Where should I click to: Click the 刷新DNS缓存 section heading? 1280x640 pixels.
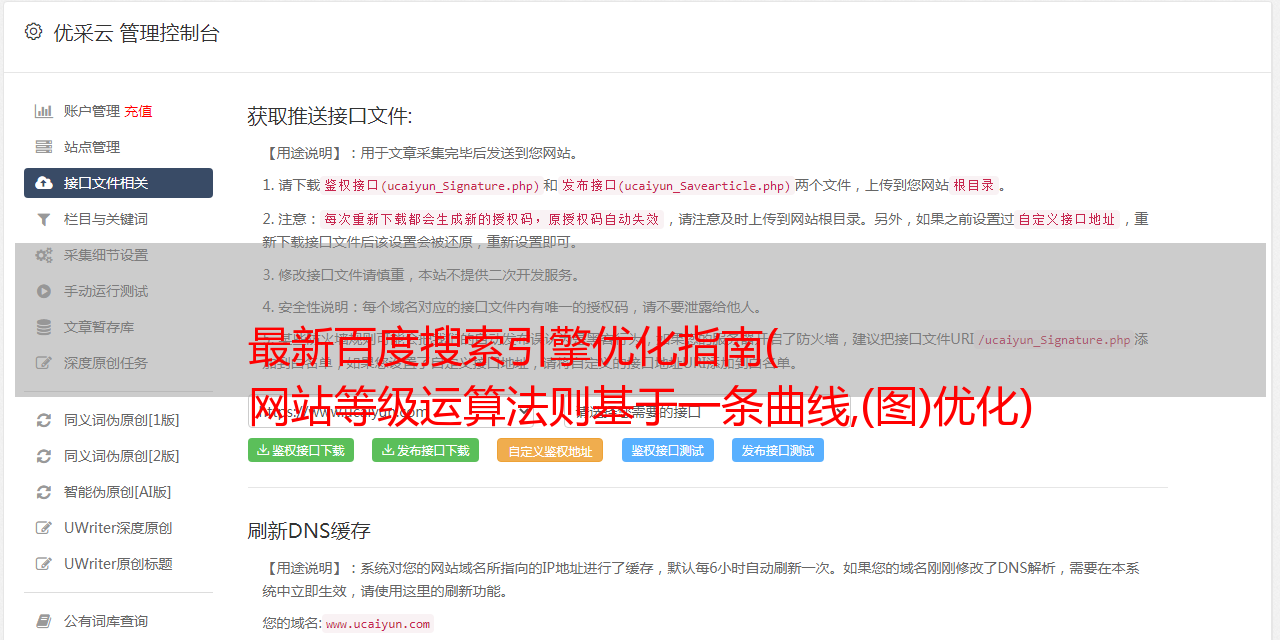click(x=309, y=530)
